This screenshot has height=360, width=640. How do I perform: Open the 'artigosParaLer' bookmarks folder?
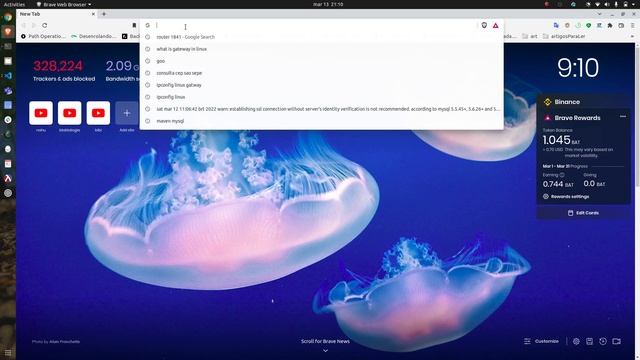click(564, 36)
